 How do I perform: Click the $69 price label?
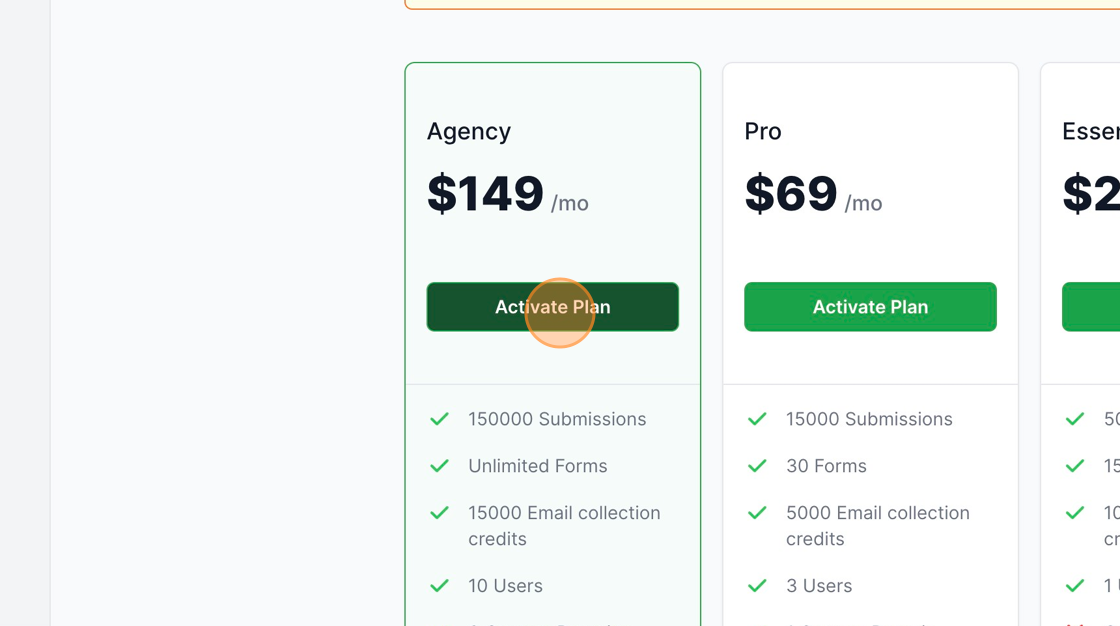click(x=790, y=194)
